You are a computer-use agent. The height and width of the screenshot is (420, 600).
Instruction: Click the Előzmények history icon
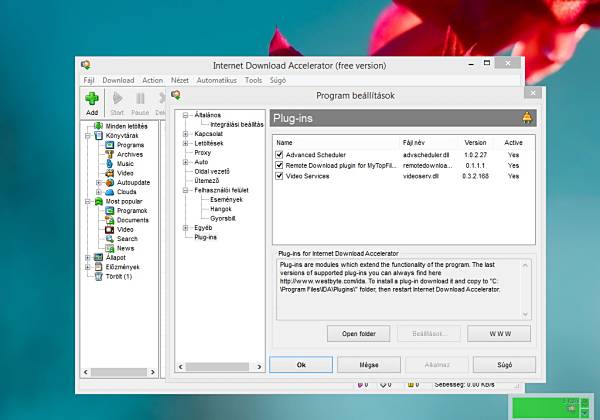[98, 267]
